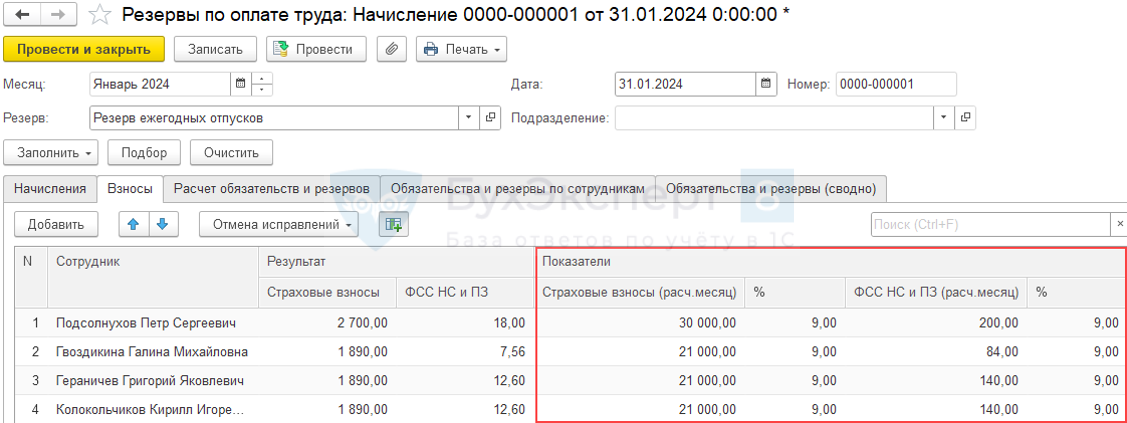
Task: Click the Поиск (Ctrl+F) search box
Action: 991,225
